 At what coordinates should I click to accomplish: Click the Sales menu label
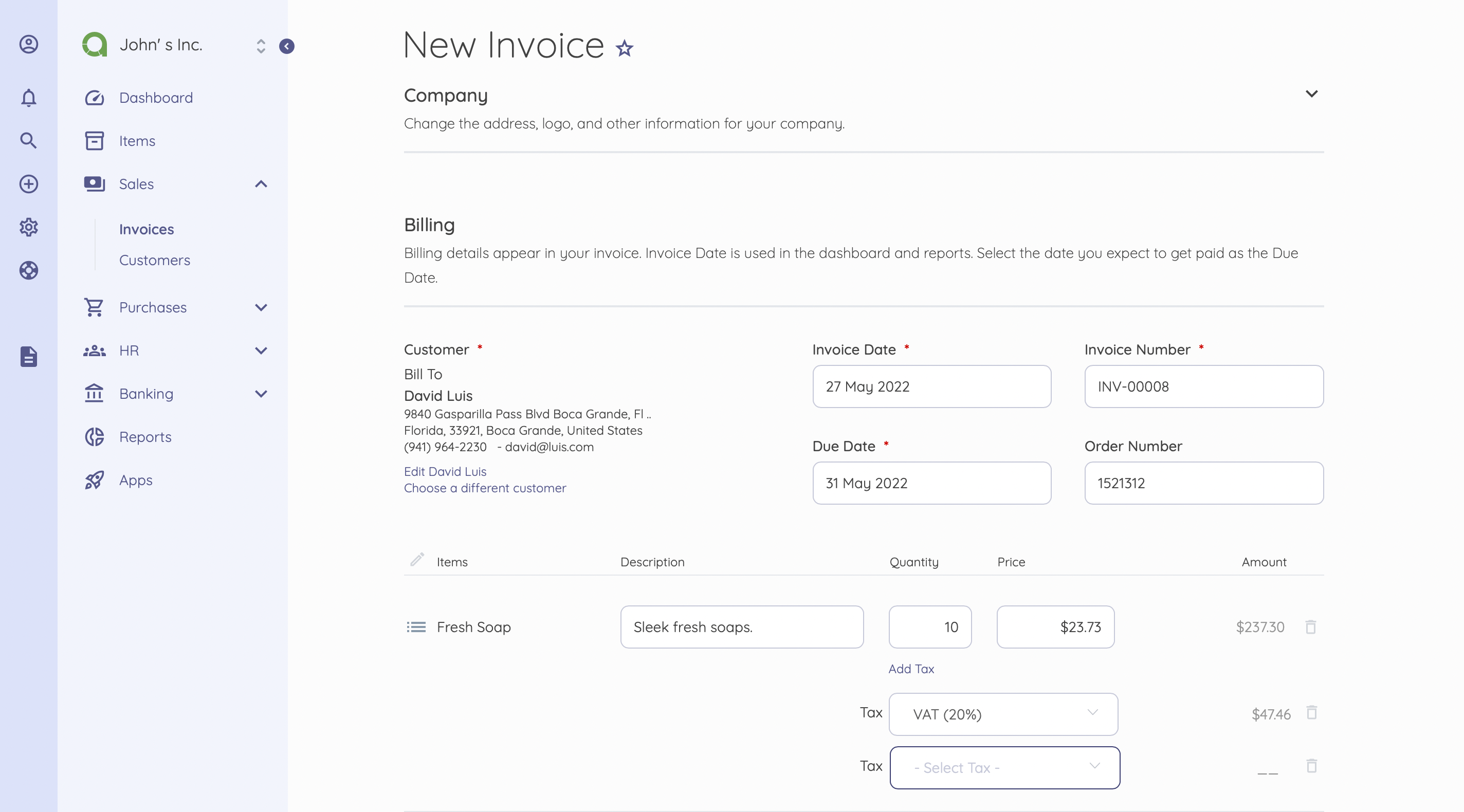pyautogui.click(x=136, y=184)
